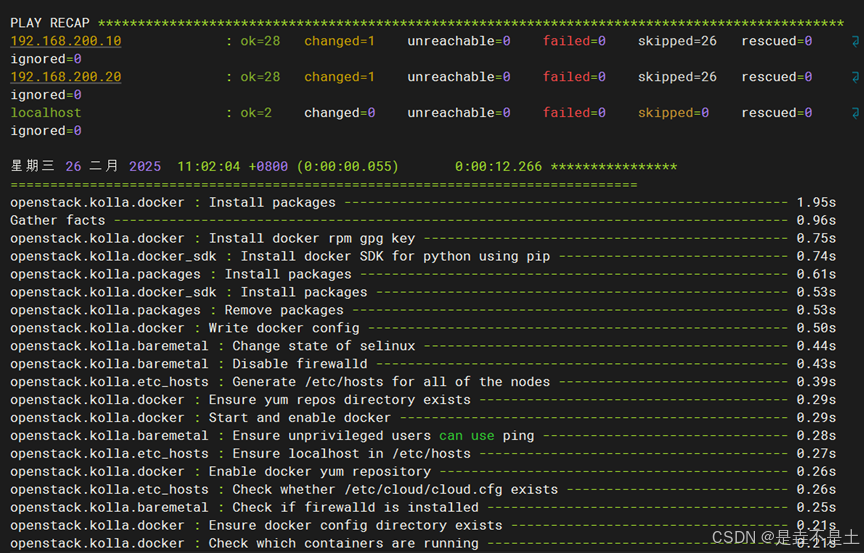Click the Change state of selinux line
Viewport: 864px width, 553px height.
423,346
